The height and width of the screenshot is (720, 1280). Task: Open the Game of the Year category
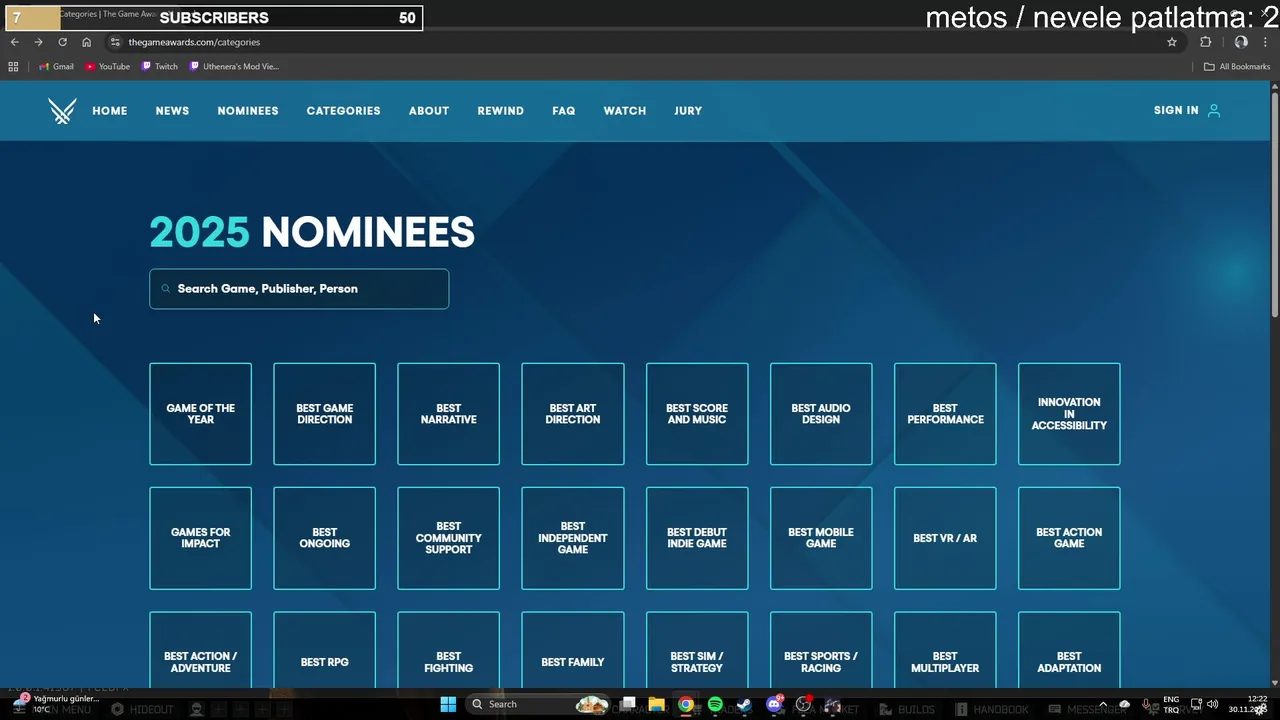pyautogui.click(x=200, y=414)
